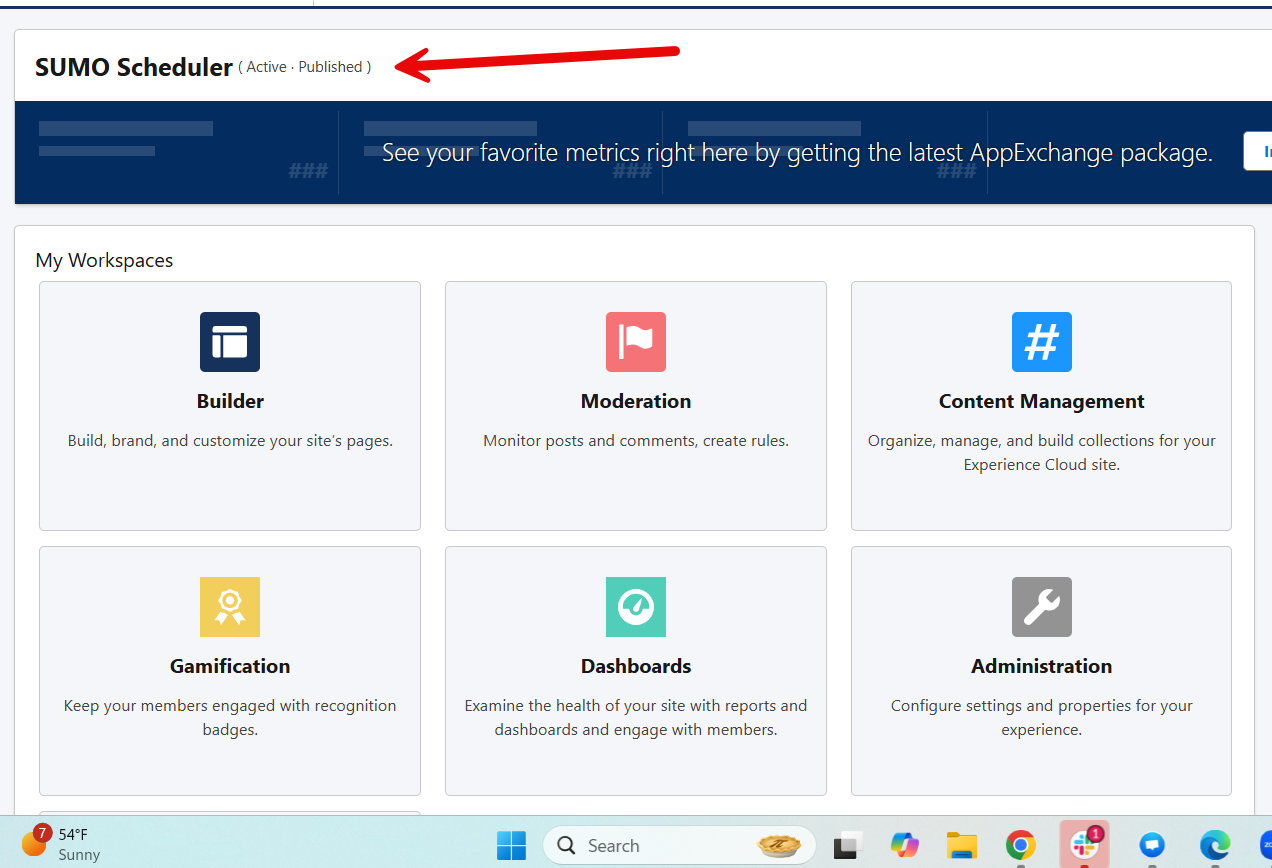This screenshot has height=868, width=1272.
Task: Open Microsoft Copilot from the taskbar
Action: [x=905, y=845]
